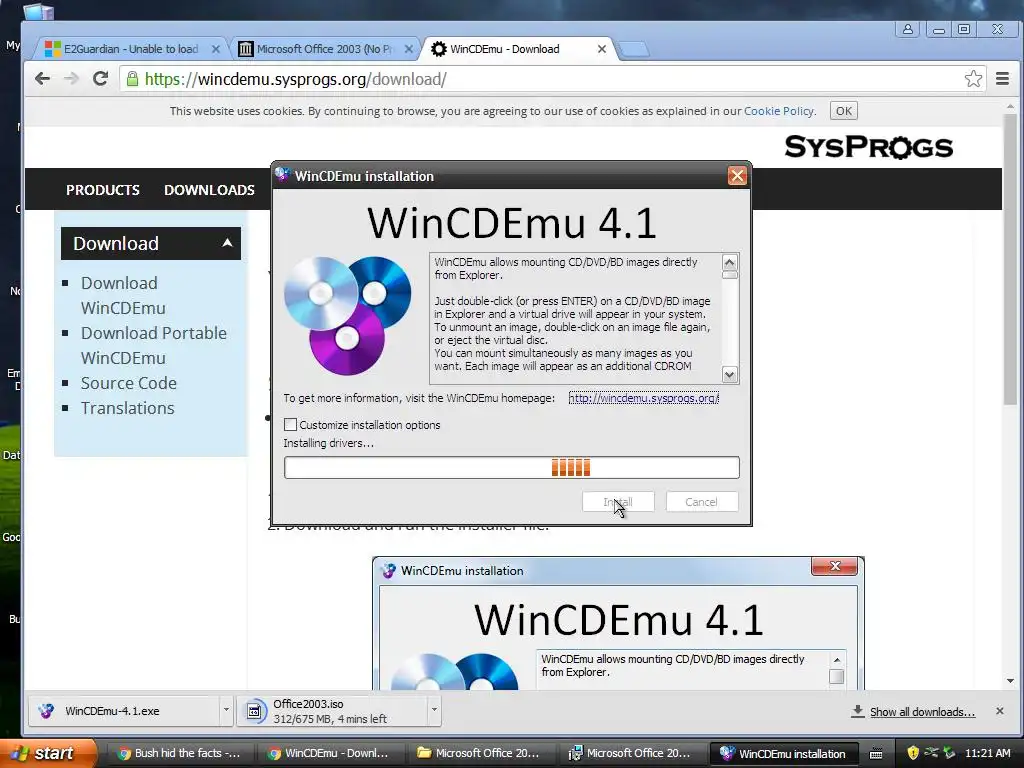Open wincdemu.sysprogs.org homepage link in installer
This screenshot has height=768, width=1024.
(643, 398)
